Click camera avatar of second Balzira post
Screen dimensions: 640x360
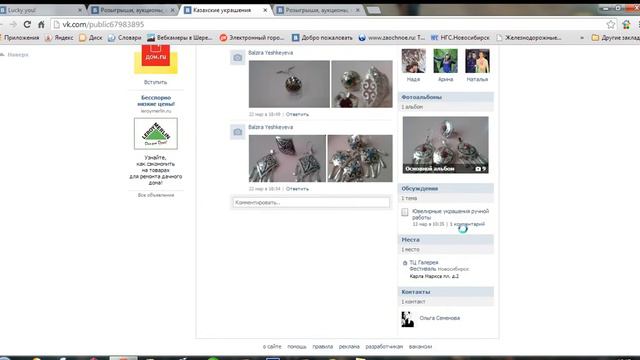tap(238, 132)
